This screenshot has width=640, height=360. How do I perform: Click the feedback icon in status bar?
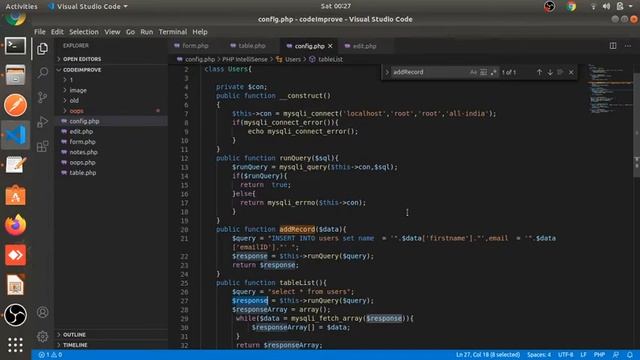pos(616,355)
